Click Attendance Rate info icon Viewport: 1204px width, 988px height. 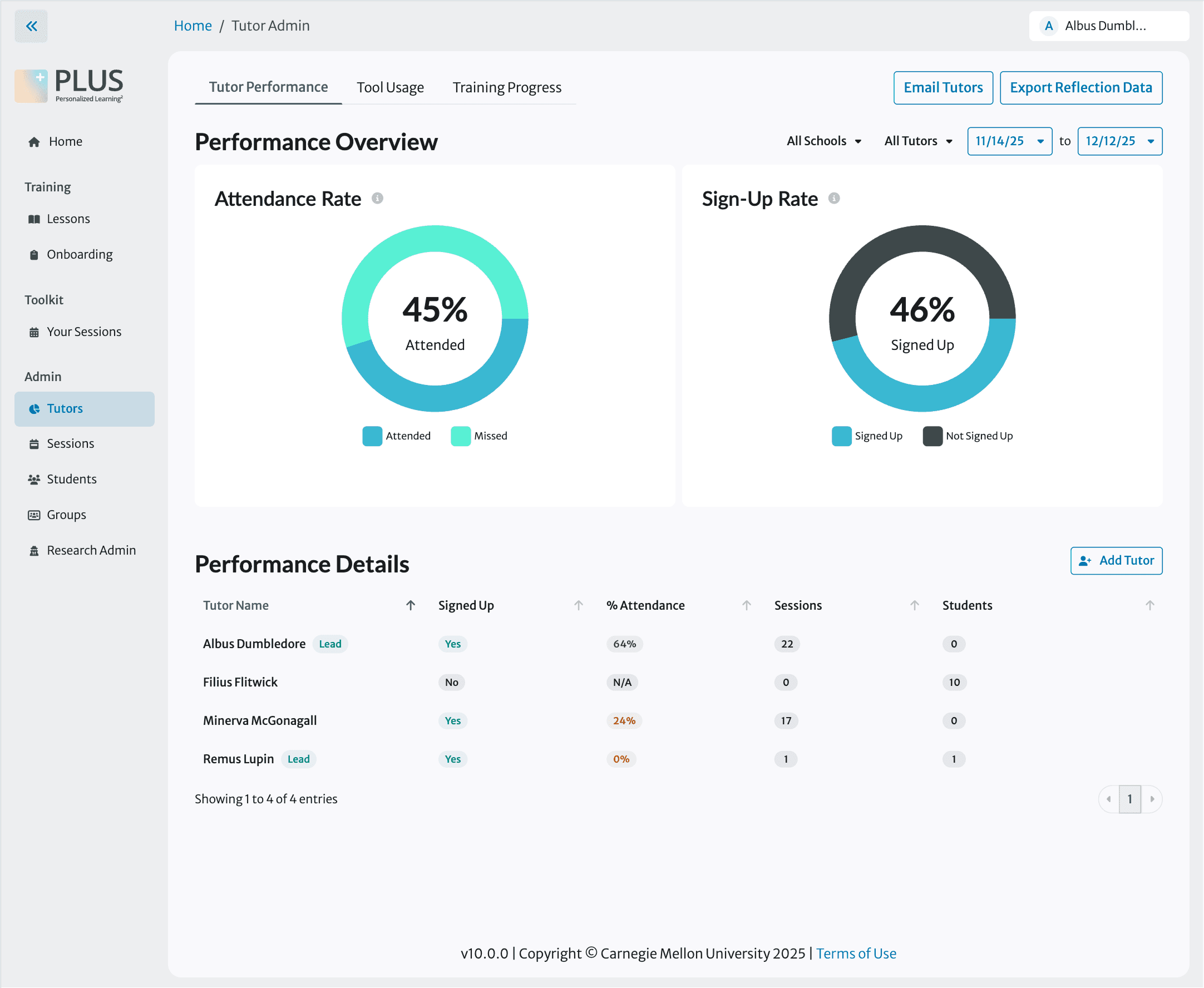(x=377, y=198)
